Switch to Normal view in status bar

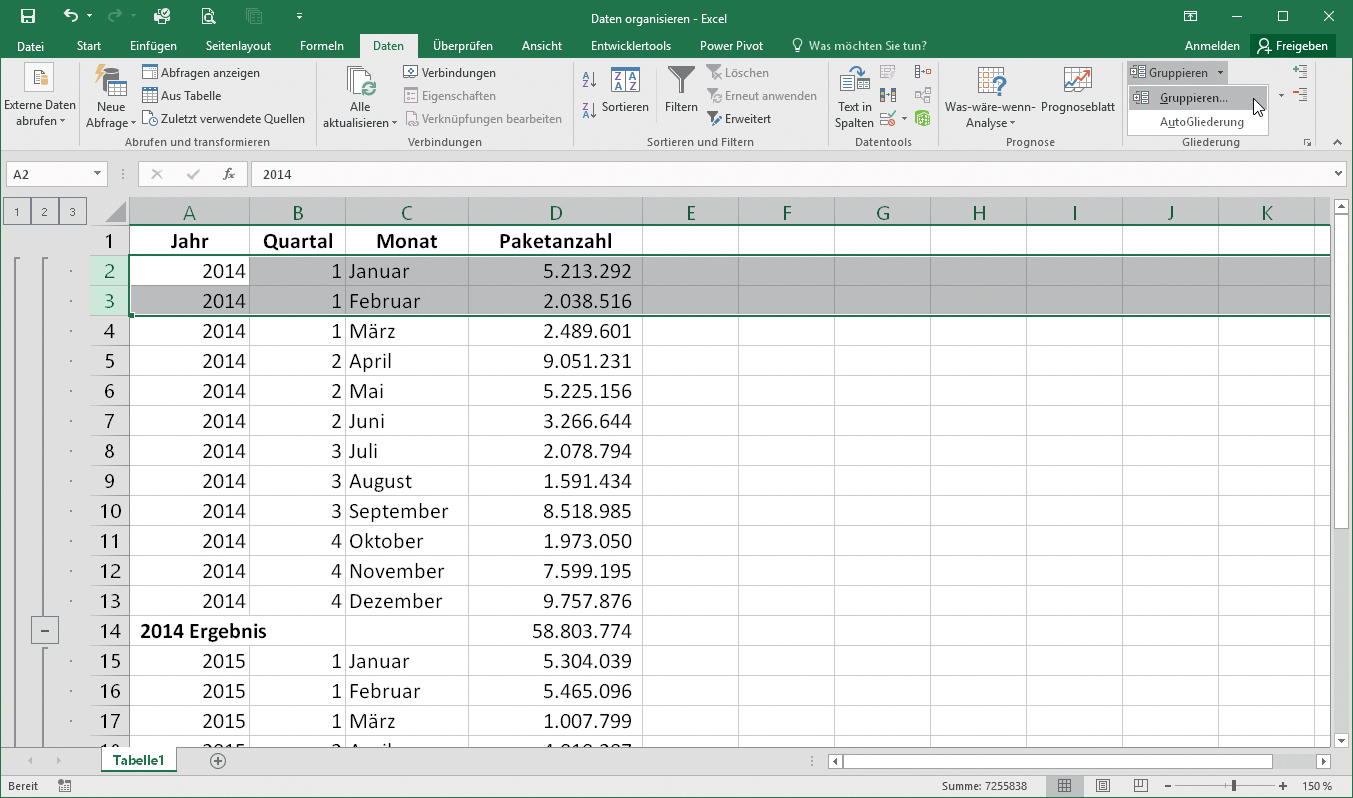coord(1065,786)
